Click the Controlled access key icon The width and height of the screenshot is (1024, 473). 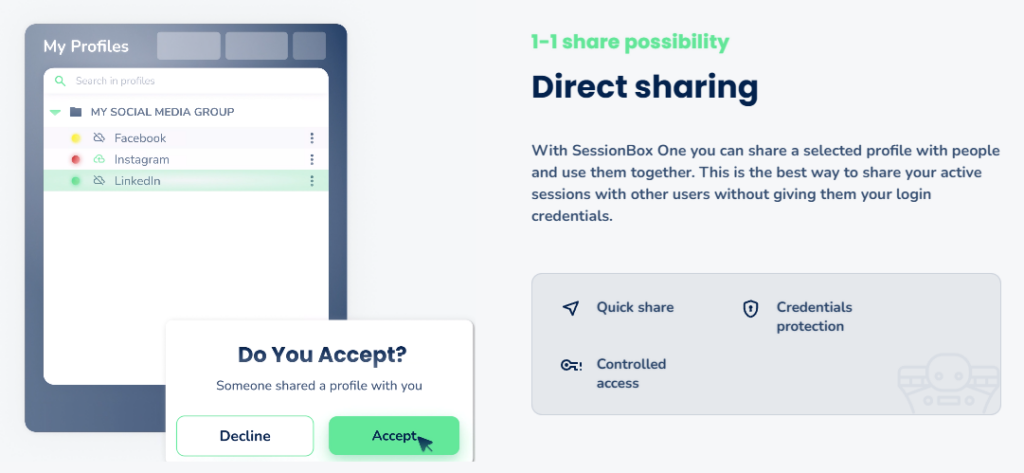(x=571, y=365)
